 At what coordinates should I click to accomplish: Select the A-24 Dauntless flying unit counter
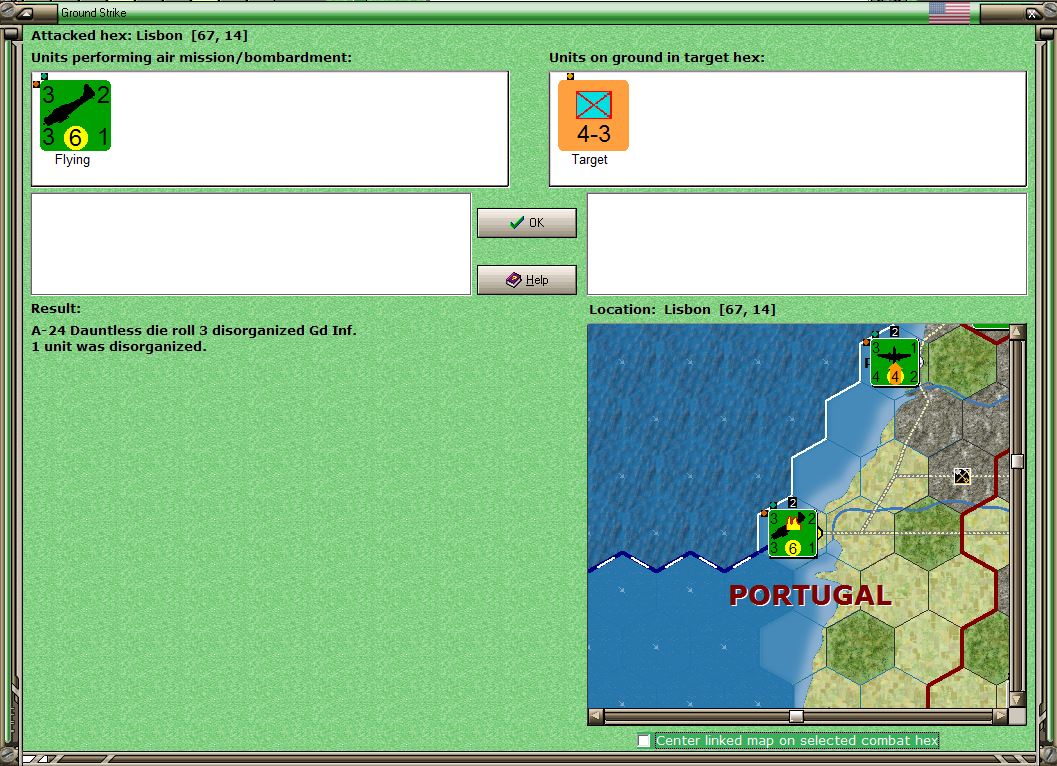pyautogui.click(x=74, y=113)
